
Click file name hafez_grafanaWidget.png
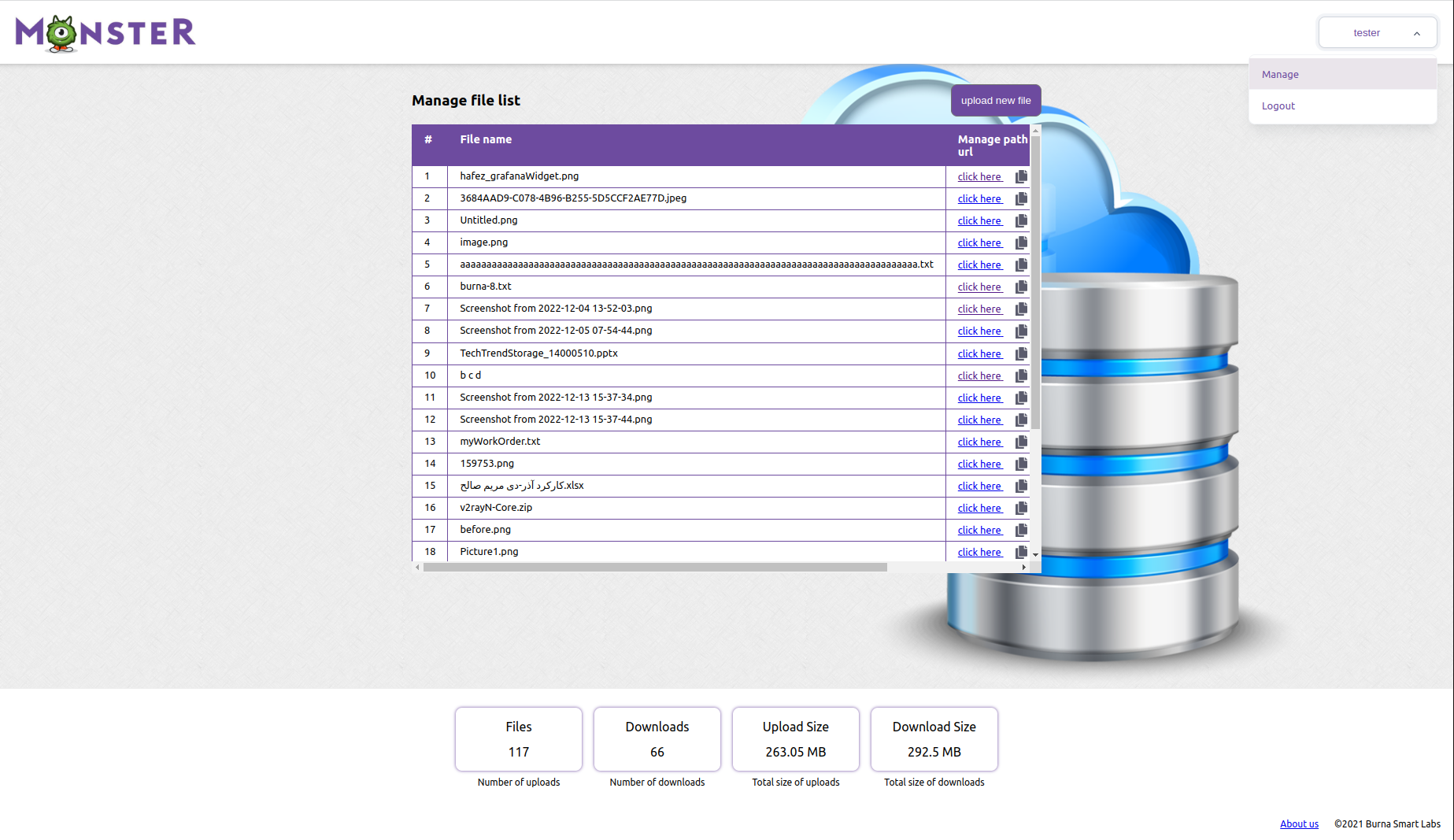(x=520, y=176)
